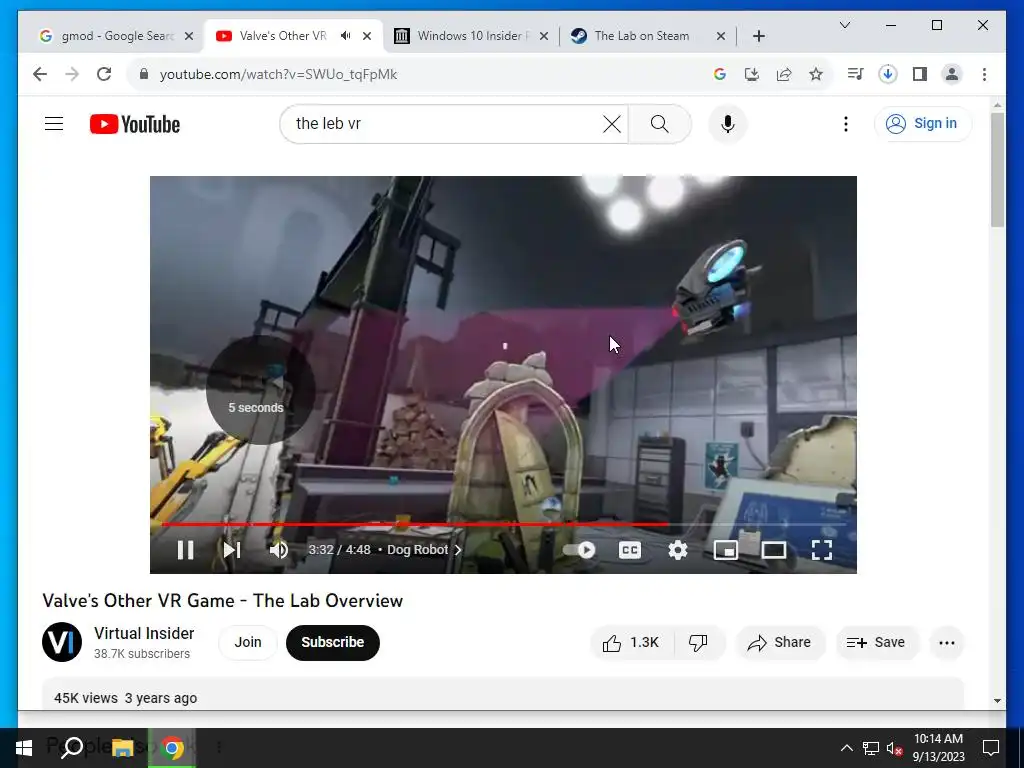Expand the Dog Robot chapter list
This screenshot has height=768, width=1024.
click(424, 550)
